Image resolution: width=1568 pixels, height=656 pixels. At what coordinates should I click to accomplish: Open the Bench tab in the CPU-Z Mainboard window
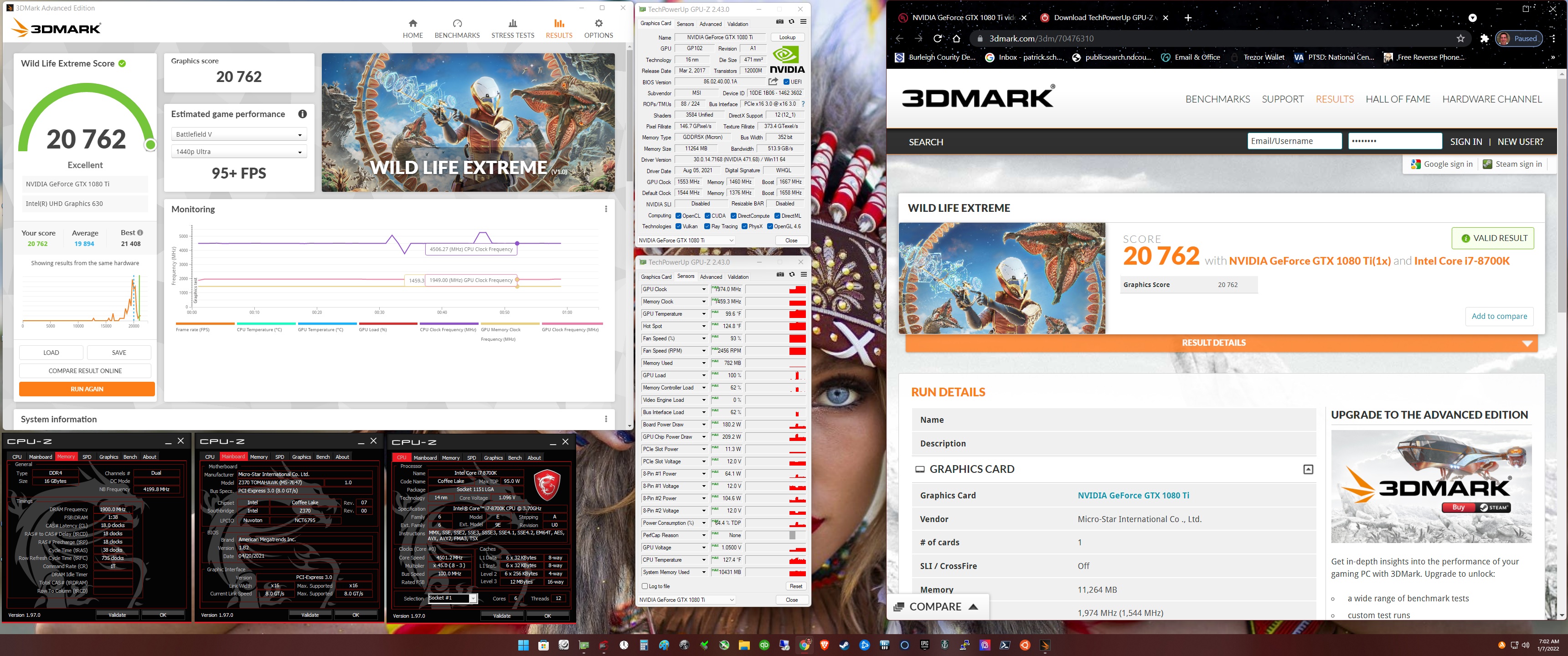(323, 457)
